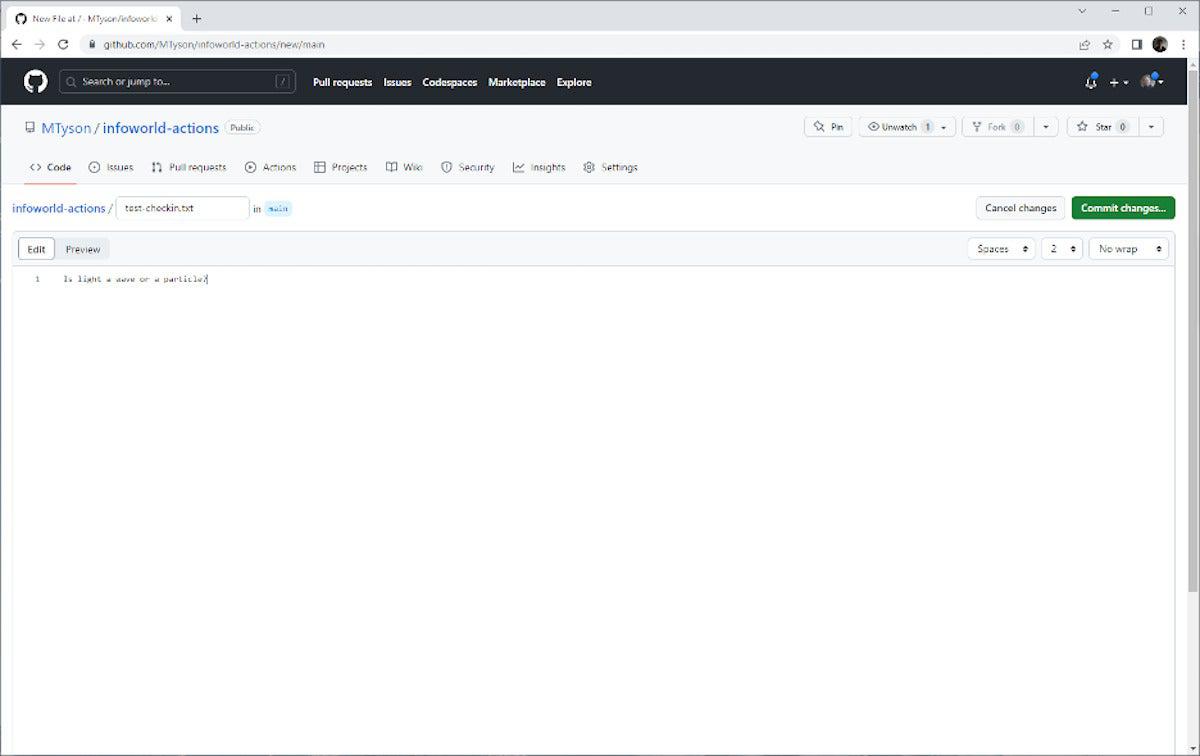Select the Actions tab play icon

coord(250,167)
